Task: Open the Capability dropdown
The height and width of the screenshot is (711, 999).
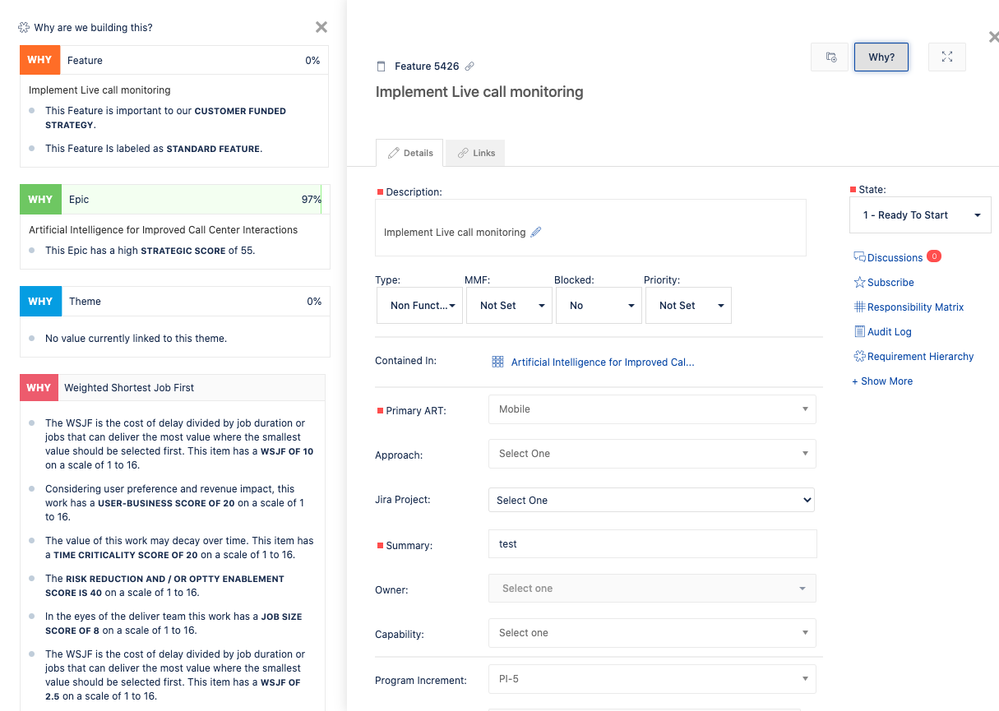Action: pos(652,633)
